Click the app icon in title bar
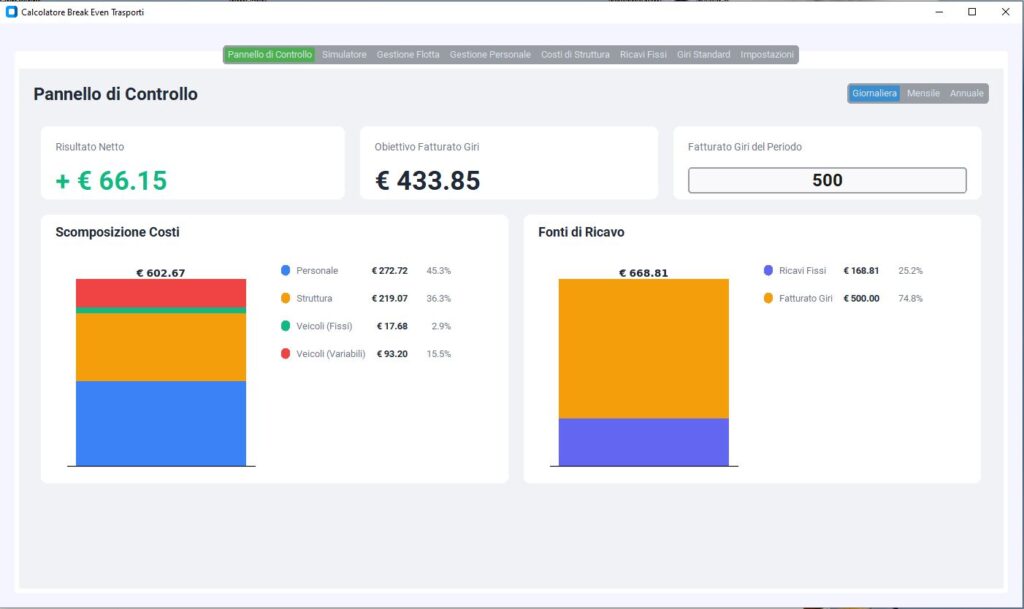 (x=12, y=12)
